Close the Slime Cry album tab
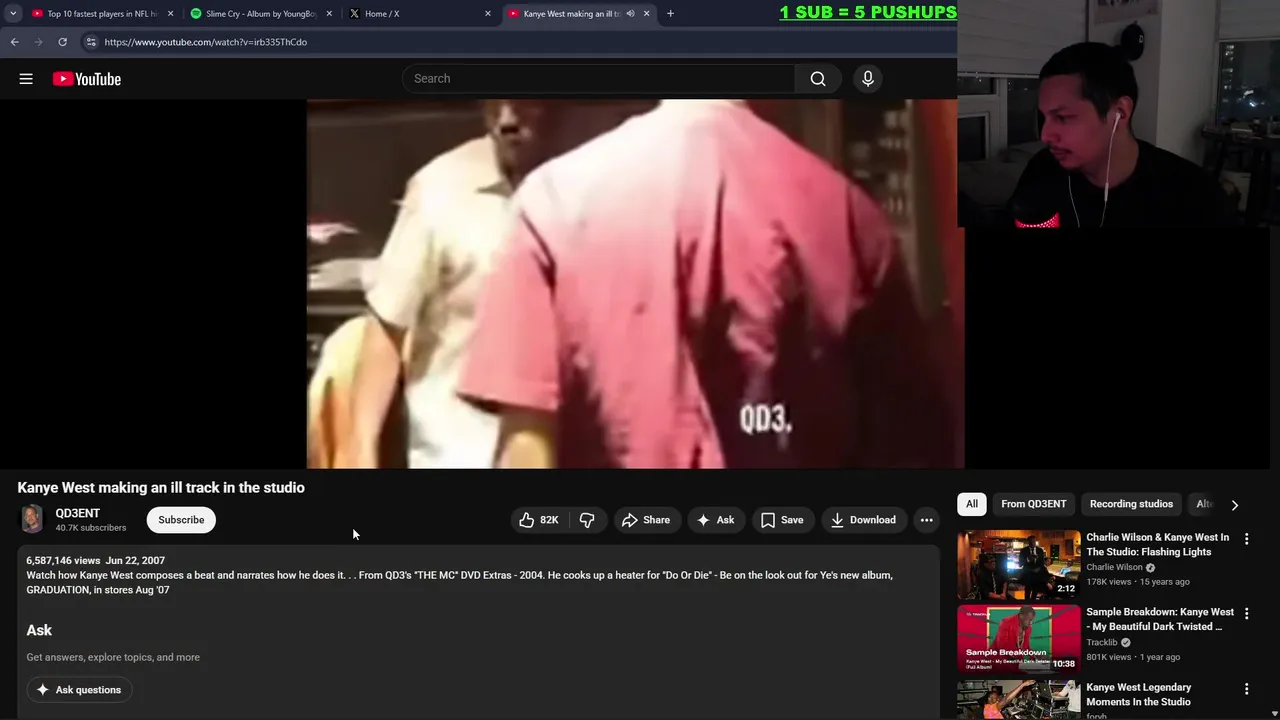The height and width of the screenshot is (720, 1280). click(329, 14)
